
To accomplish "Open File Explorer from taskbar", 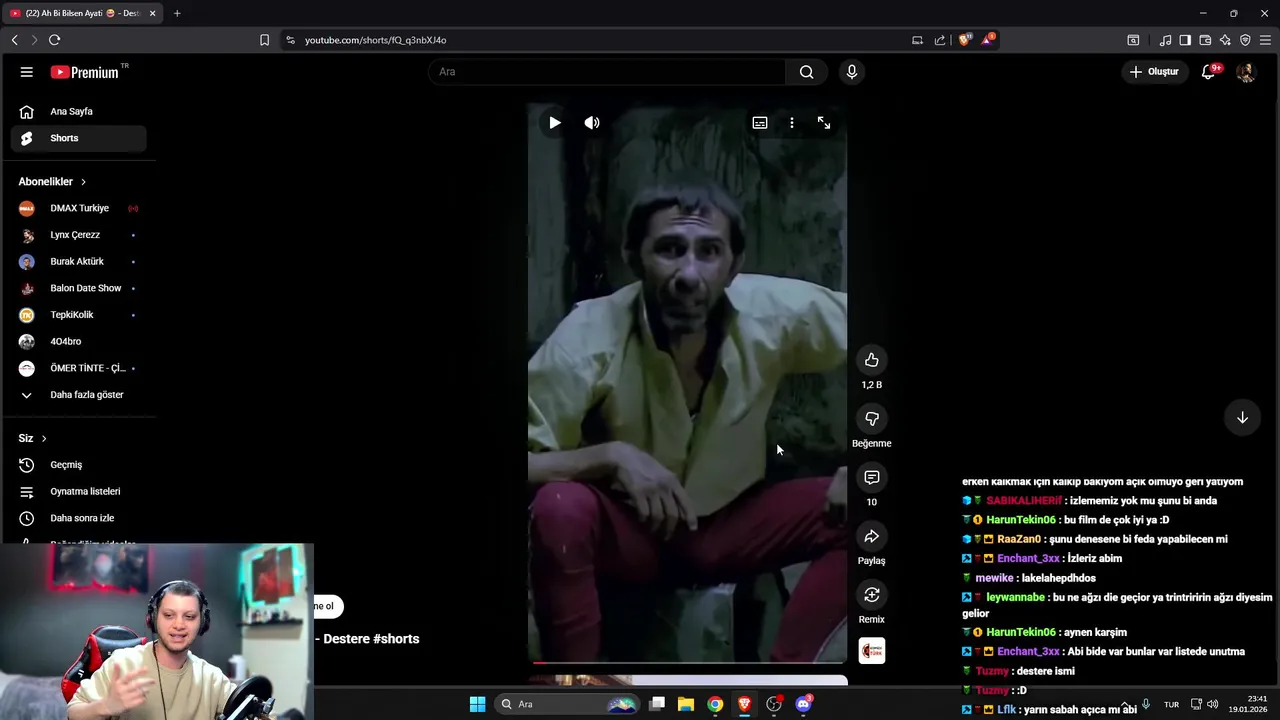I will (x=686, y=704).
